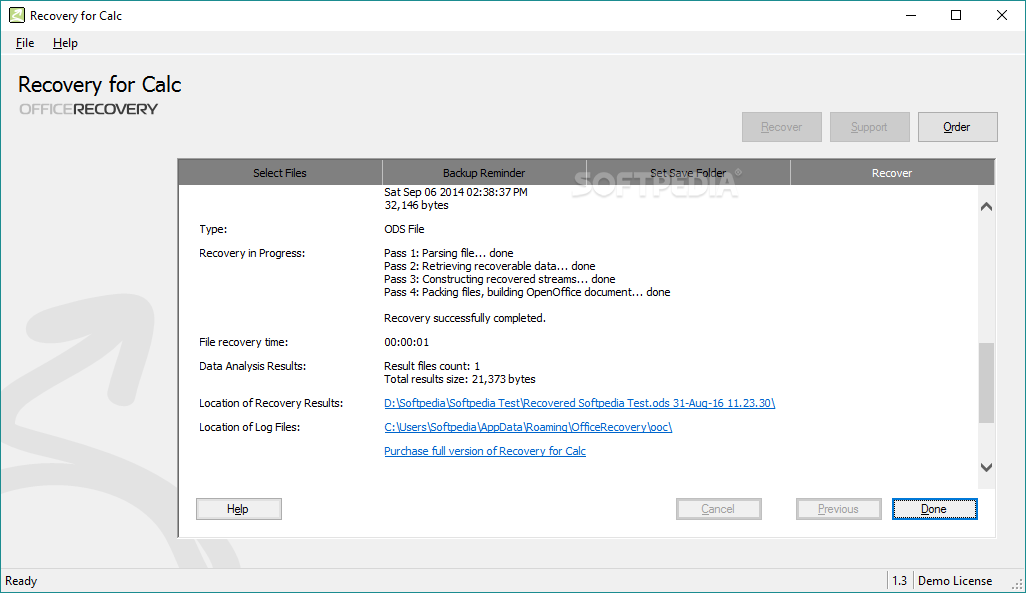Open the Help menu
The height and width of the screenshot is (593, 1026).
[x=65, y=43]
